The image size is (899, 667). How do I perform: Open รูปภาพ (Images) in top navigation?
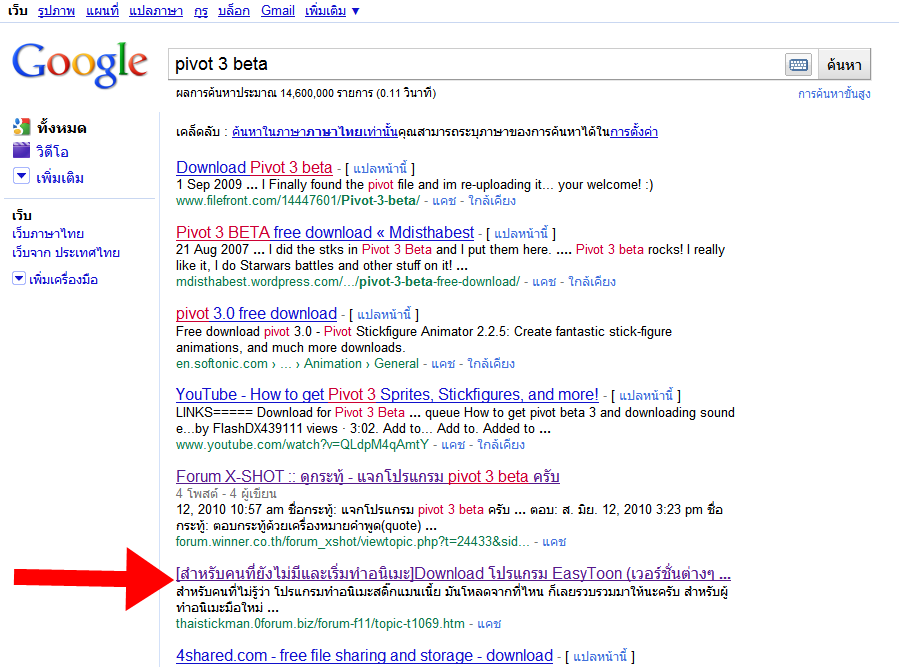[56, 11]
